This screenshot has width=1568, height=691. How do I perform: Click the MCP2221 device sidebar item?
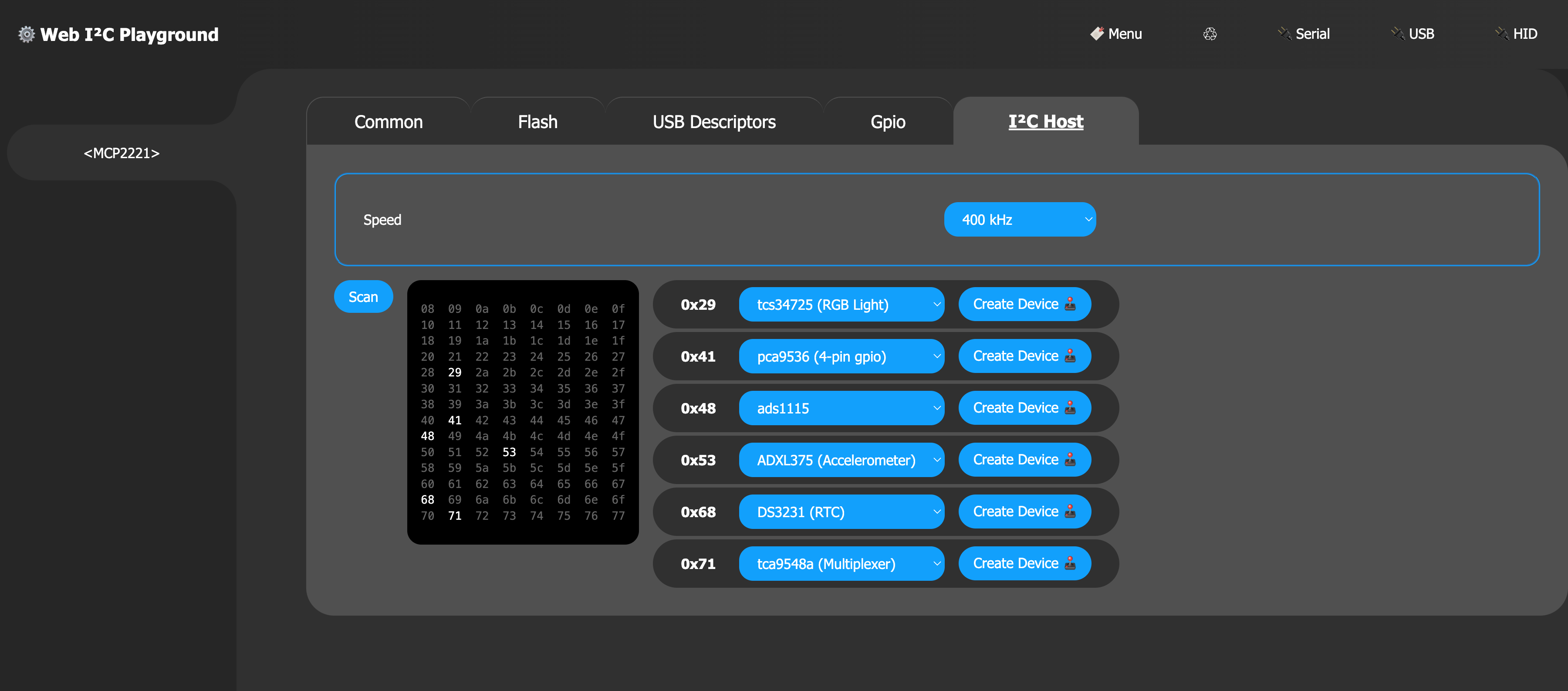point(121,152)
